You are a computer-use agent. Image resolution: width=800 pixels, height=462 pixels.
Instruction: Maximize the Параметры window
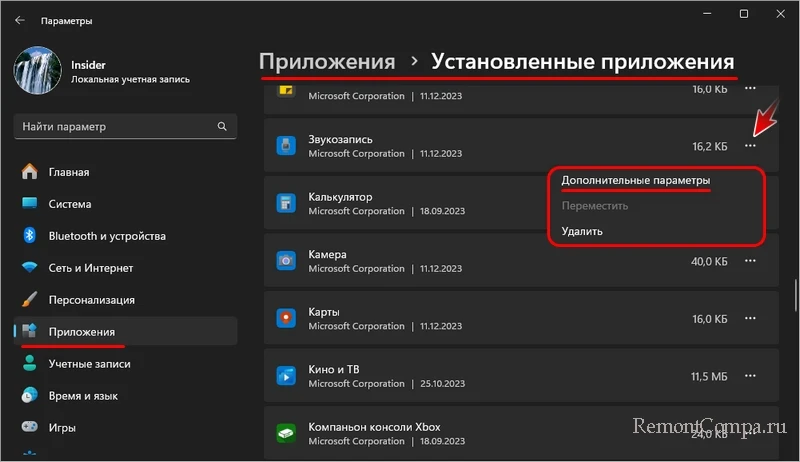coord(744,14)
